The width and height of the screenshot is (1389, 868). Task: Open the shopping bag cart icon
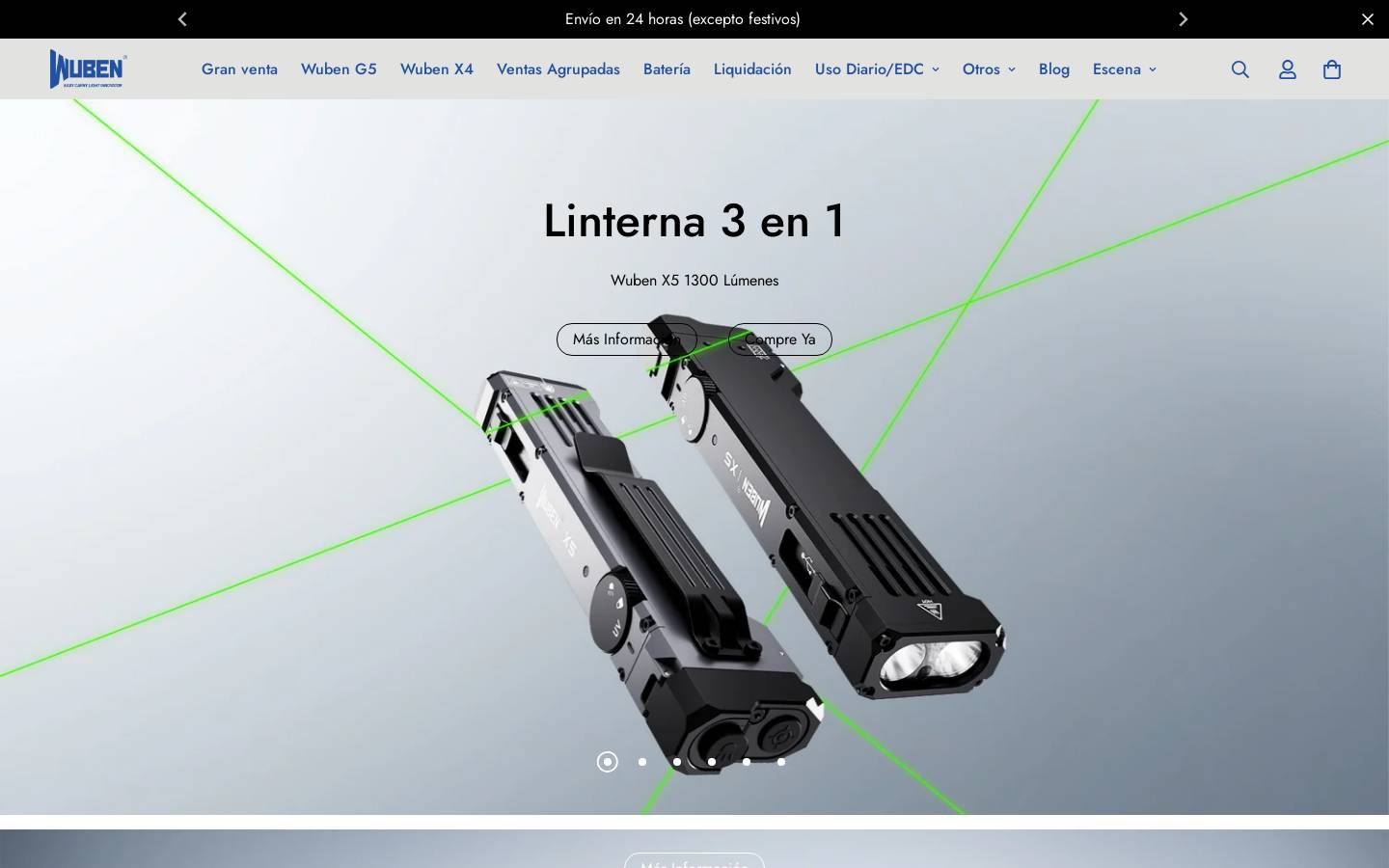[x=1332, y=69]
